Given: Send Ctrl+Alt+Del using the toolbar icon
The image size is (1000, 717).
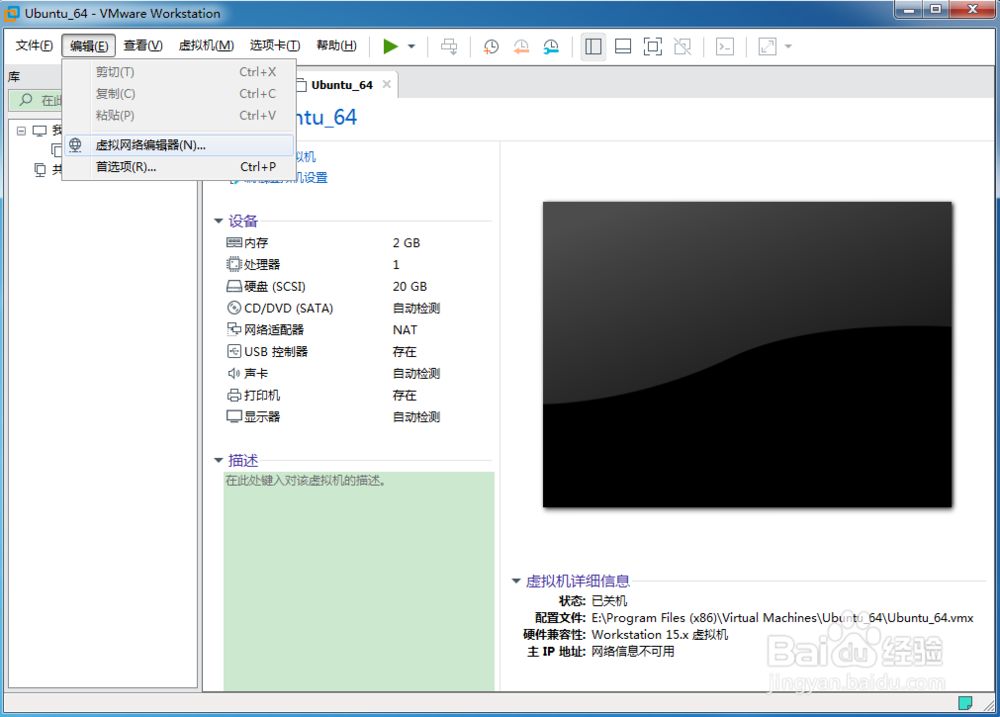Looking at the screenshot, I should pos(449,46).
